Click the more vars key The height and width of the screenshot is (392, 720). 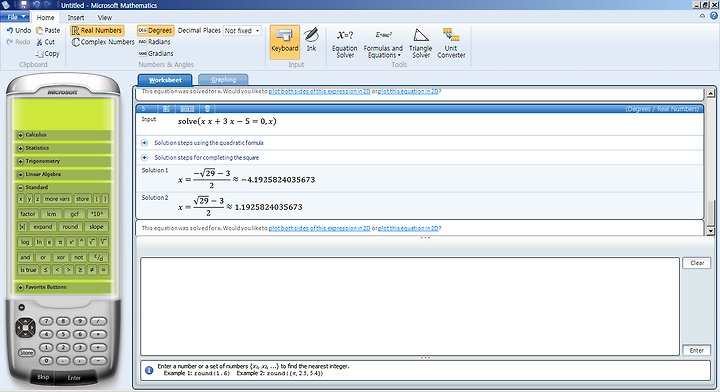pos(57,199)
